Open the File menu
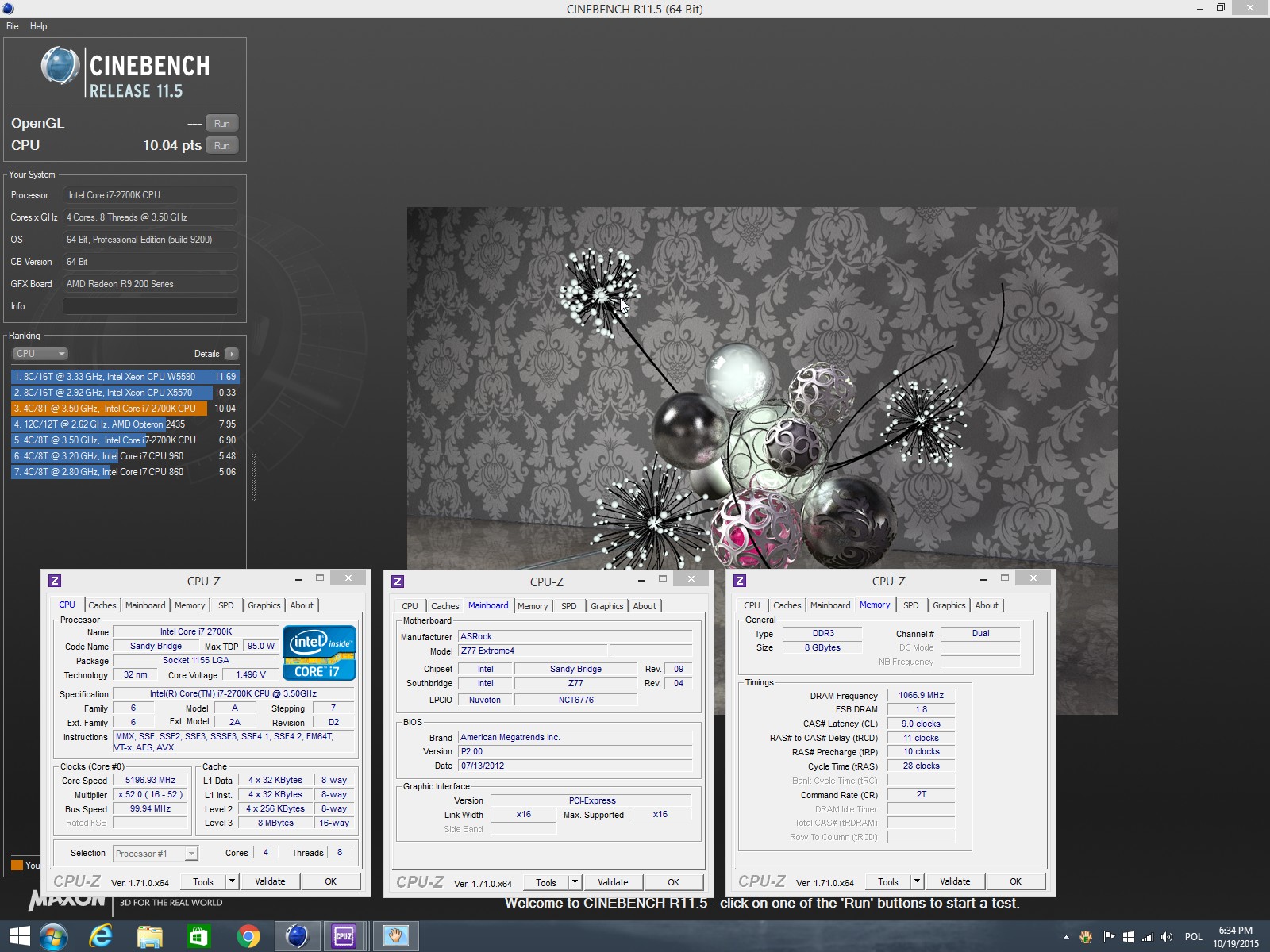This screenshot has height=952, width=1270. tap(13, 26)
